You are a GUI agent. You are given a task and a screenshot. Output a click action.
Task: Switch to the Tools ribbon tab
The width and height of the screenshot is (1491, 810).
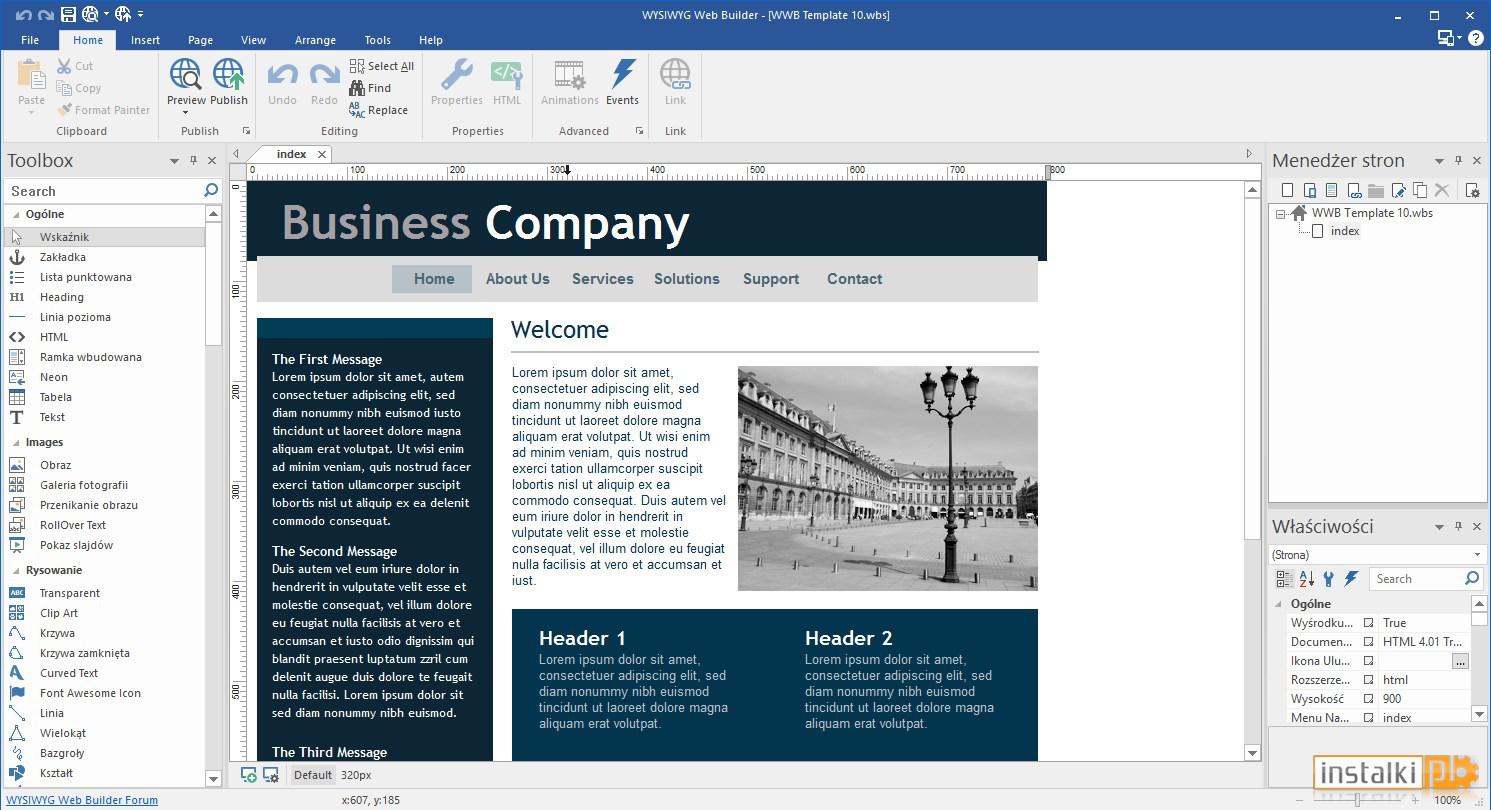point(377,40)
